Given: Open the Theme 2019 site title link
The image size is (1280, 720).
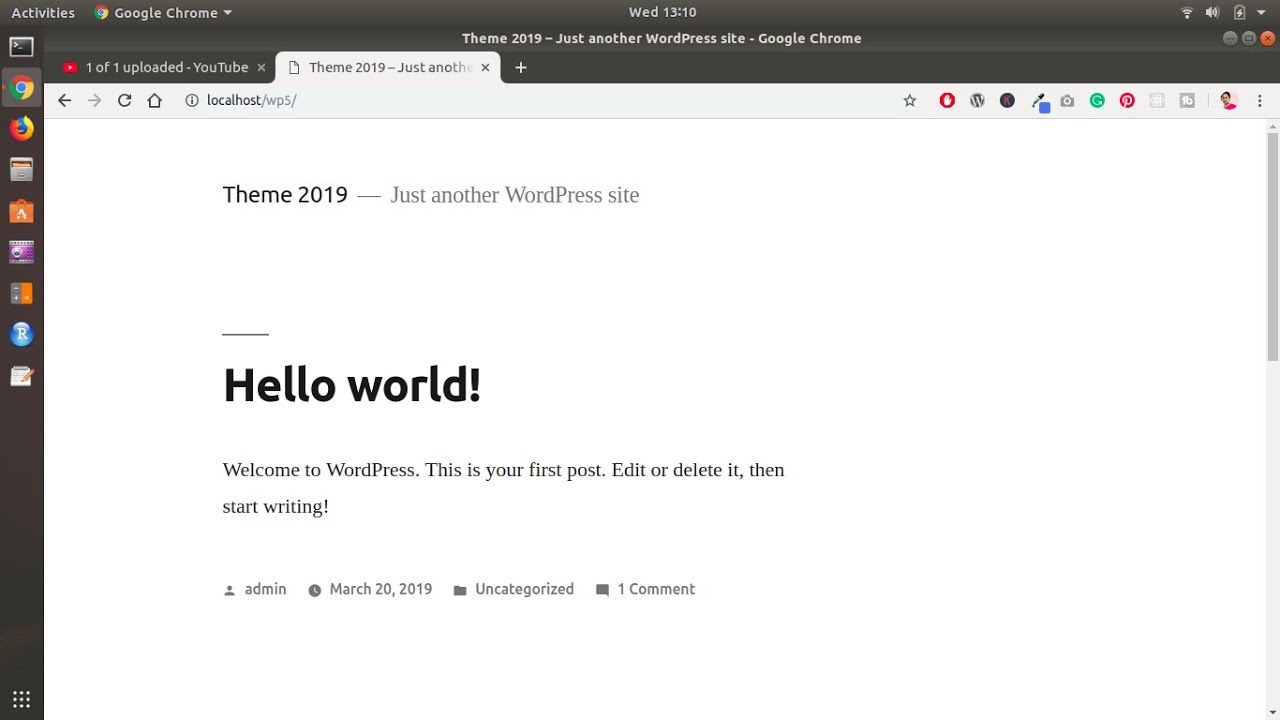Looking at the screenshot, I should (x=285, y=195).
